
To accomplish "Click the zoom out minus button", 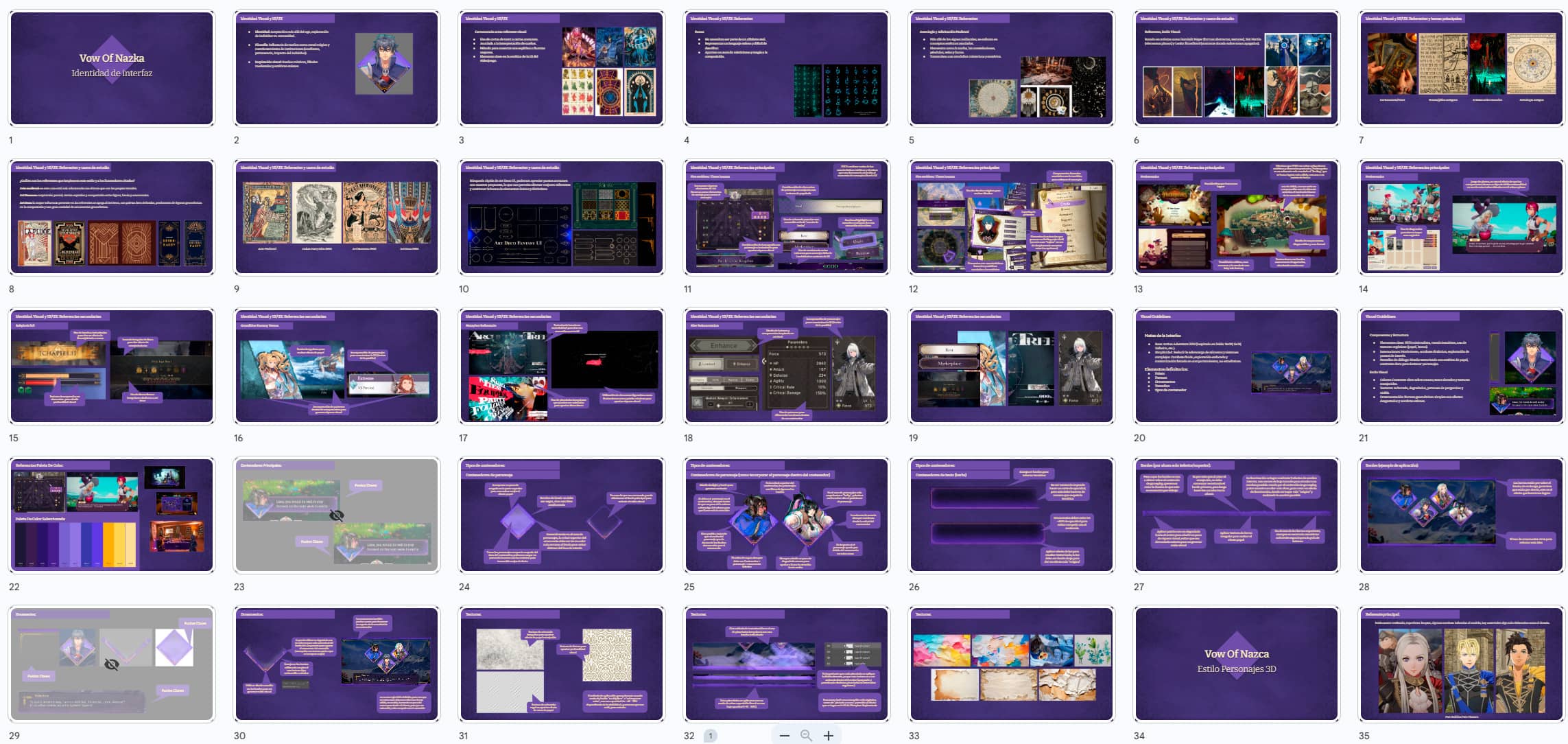I will pos(785,736).
